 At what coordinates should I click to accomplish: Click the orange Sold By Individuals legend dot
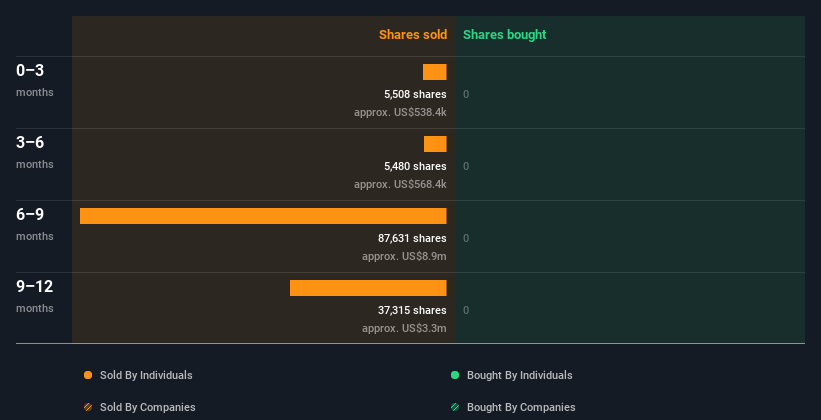pos(88,375)
